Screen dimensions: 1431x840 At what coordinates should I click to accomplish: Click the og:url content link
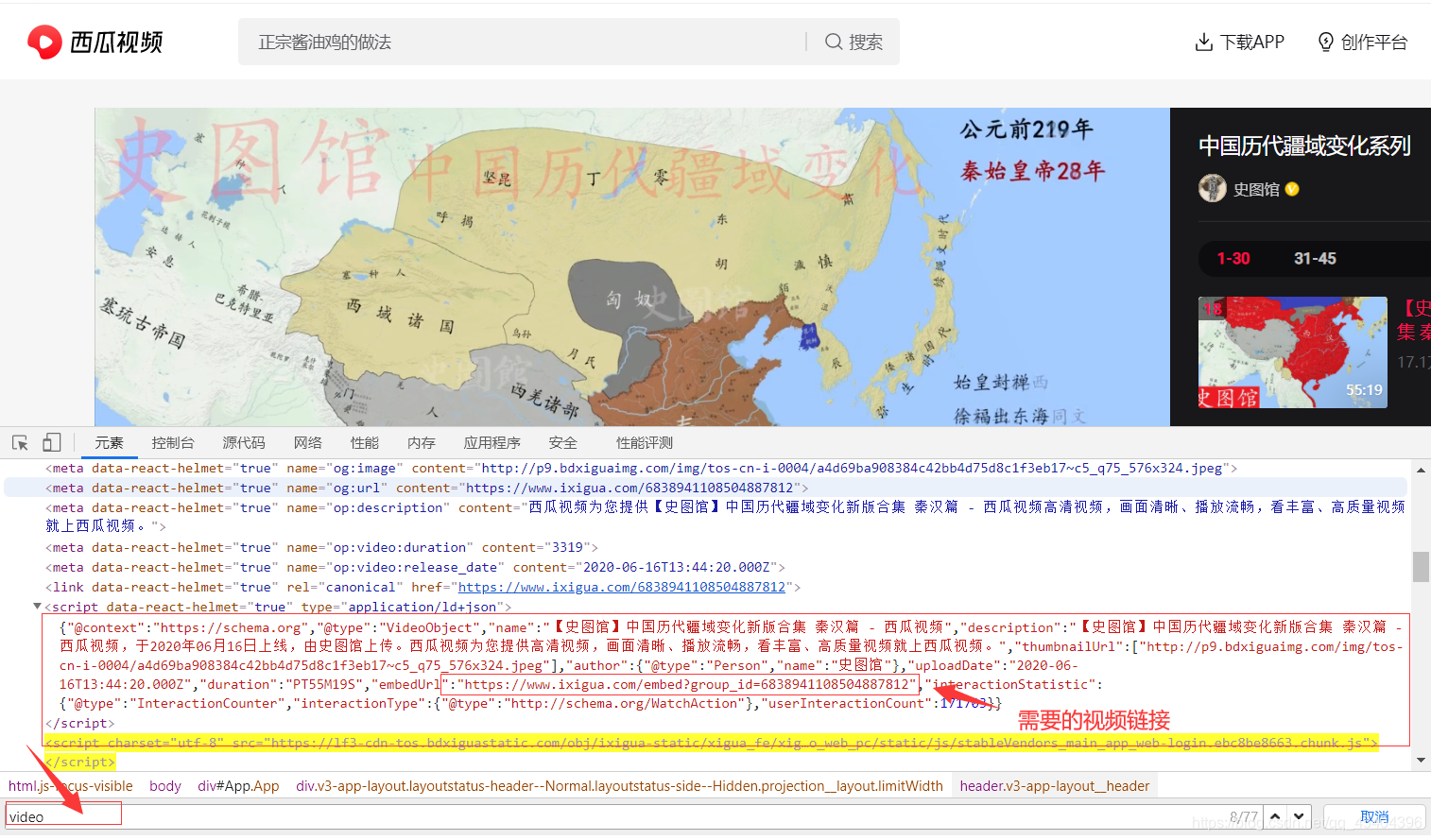(629, 488)
